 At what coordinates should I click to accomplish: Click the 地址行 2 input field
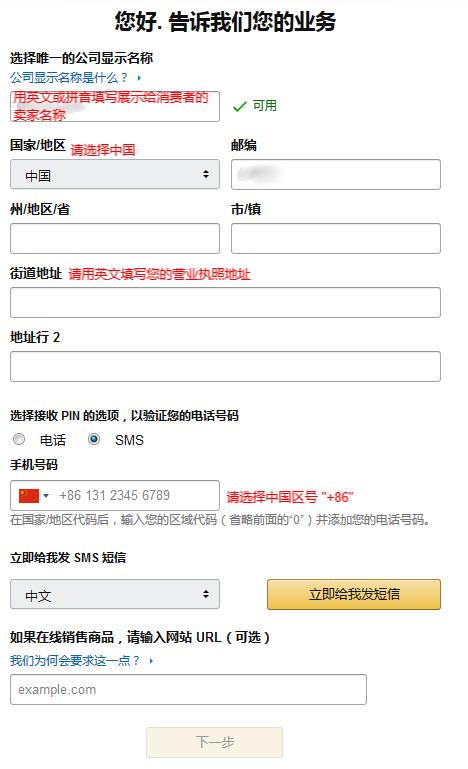coord(225,366)
